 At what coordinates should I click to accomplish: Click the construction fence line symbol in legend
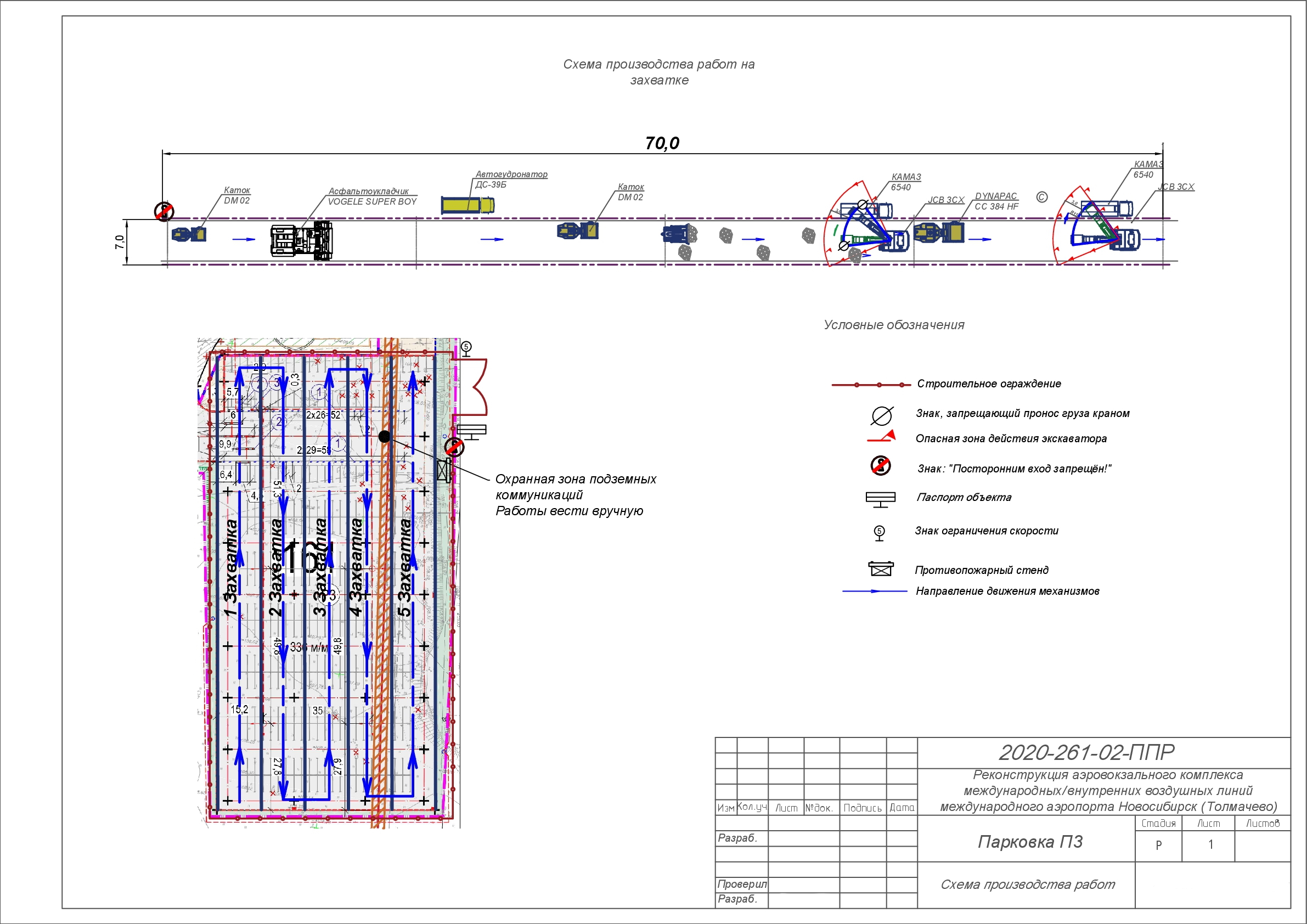(871, 385)
